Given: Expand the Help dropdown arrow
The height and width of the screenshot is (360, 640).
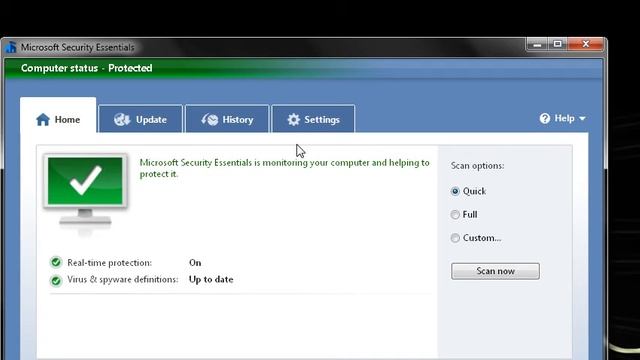Looking at the screenshot, I should click(582, 119).
